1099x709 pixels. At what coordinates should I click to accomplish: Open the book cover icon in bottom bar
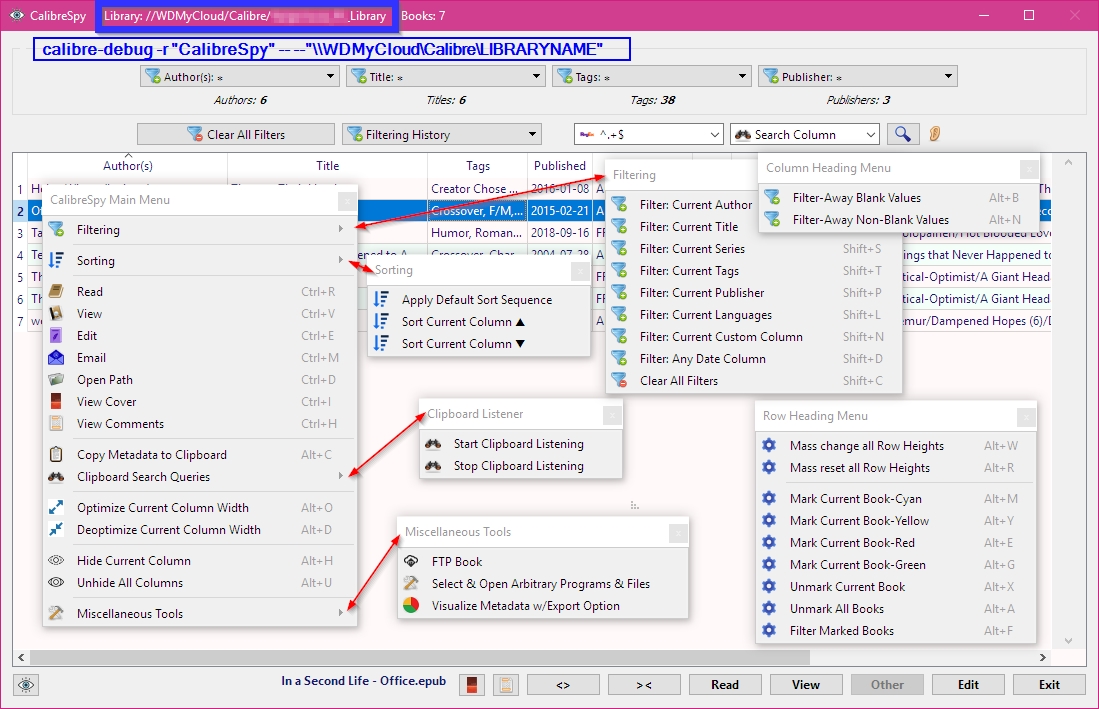[x=472, y=684]
